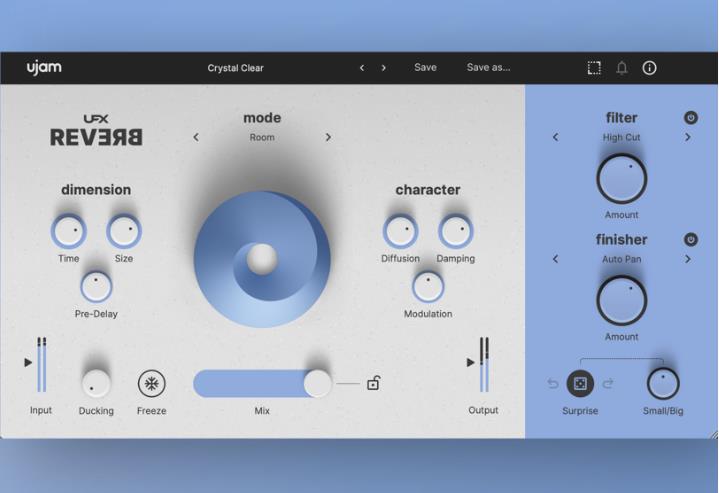The width and height of the screenshot is (719, 493).
Task: Click the Input level triangle marker
Action: [x=28, y=362]
